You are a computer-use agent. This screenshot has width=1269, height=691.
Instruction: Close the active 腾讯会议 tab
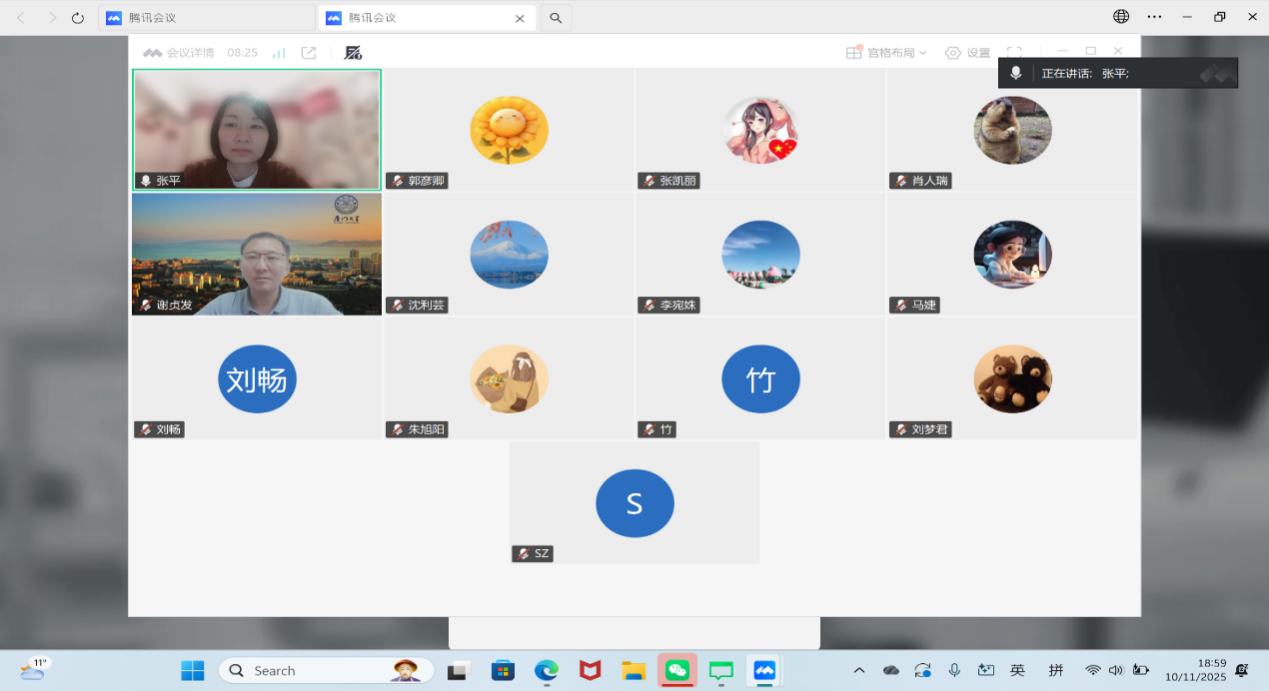point(519,18)
